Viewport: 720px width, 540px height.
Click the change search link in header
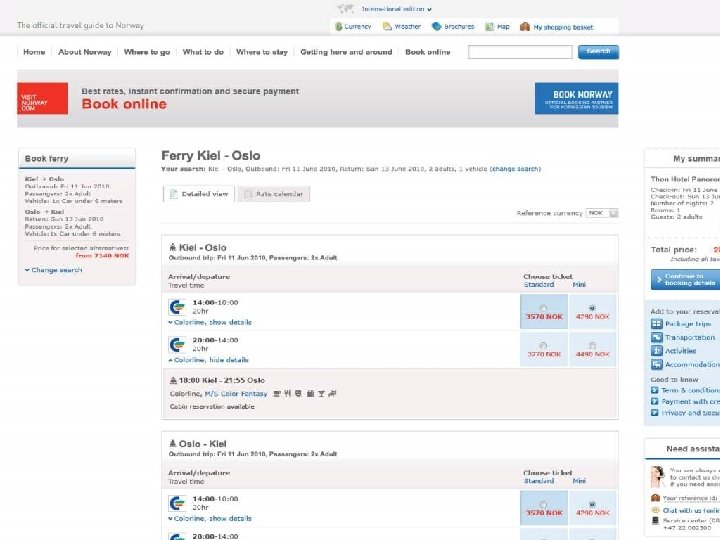tap(515, 169)
